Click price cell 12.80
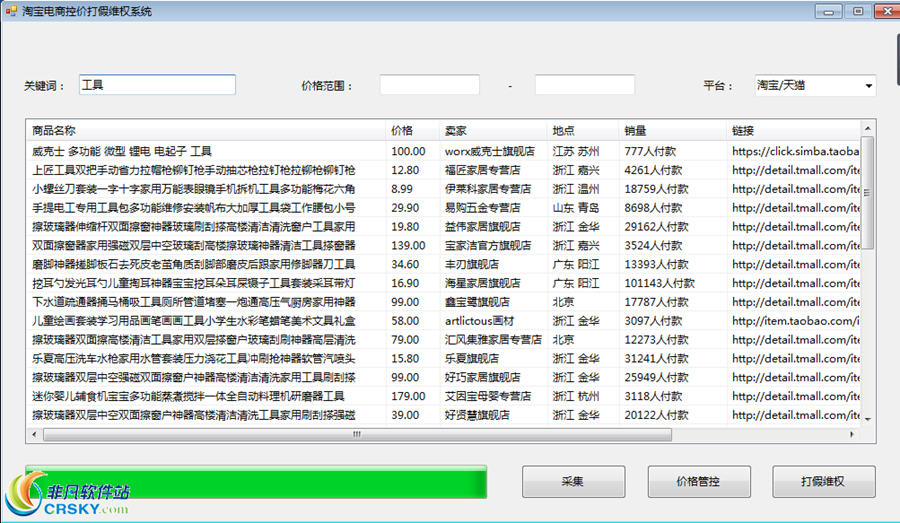900x523 pixels. coord(405,171)
